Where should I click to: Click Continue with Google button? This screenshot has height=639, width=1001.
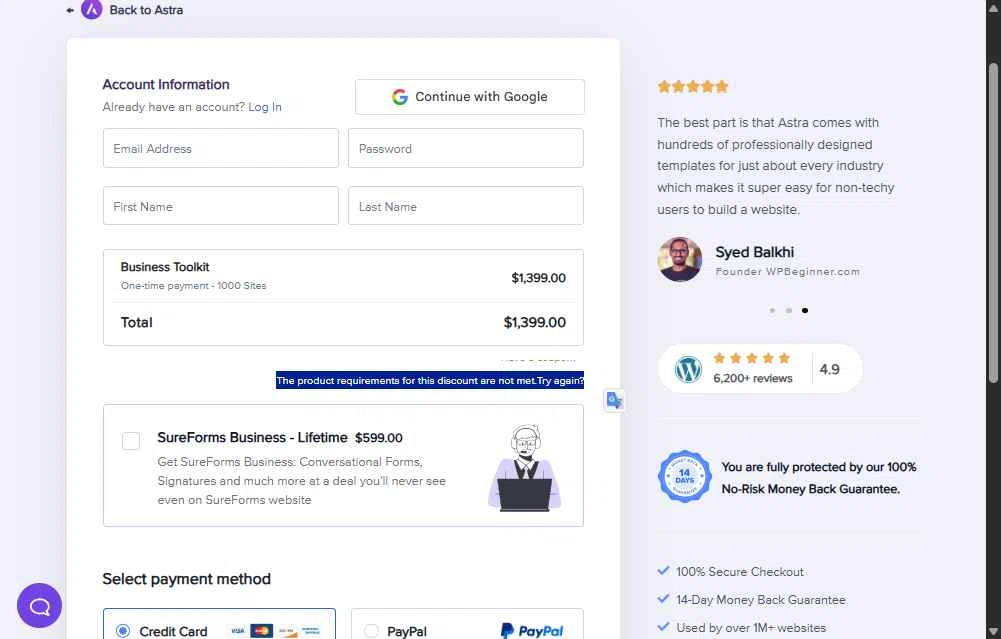(469, 97)
